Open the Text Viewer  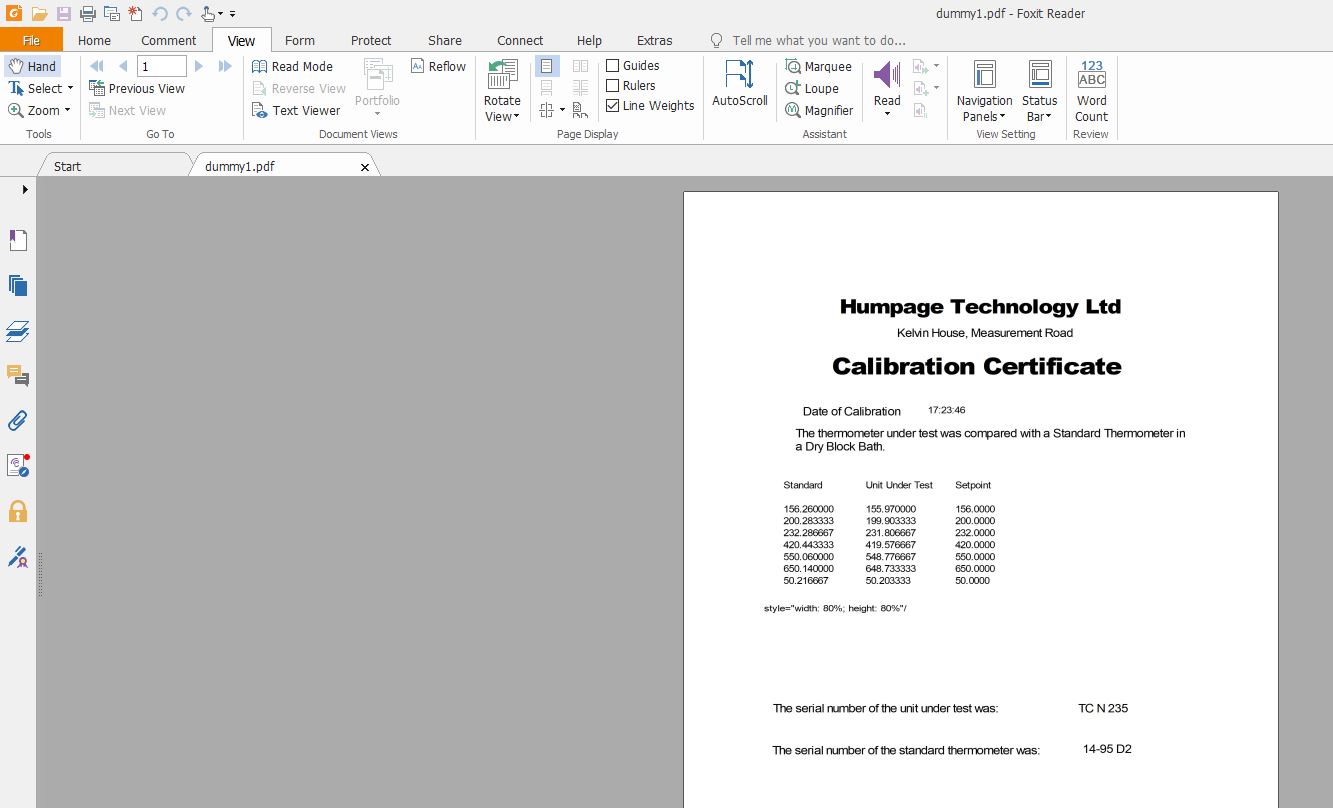pos(296,110)
